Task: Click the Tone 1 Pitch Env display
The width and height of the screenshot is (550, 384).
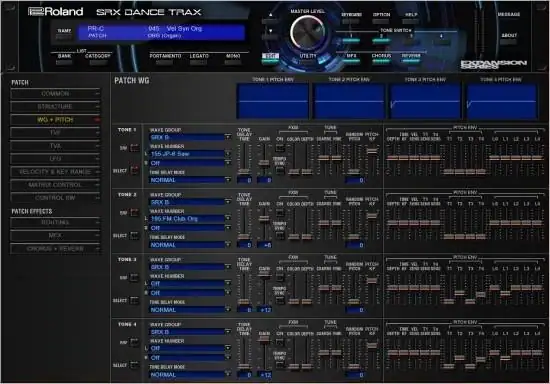Action: click(273, 101)
